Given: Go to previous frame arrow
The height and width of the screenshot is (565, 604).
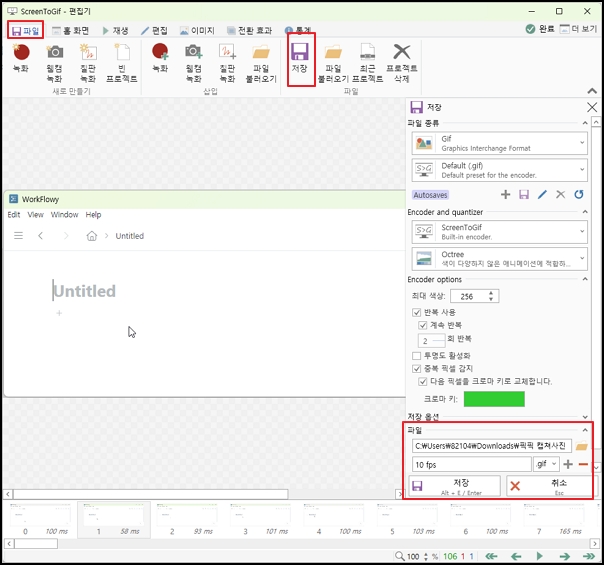Looking at the screenshot, I should (x=516, y=556).
